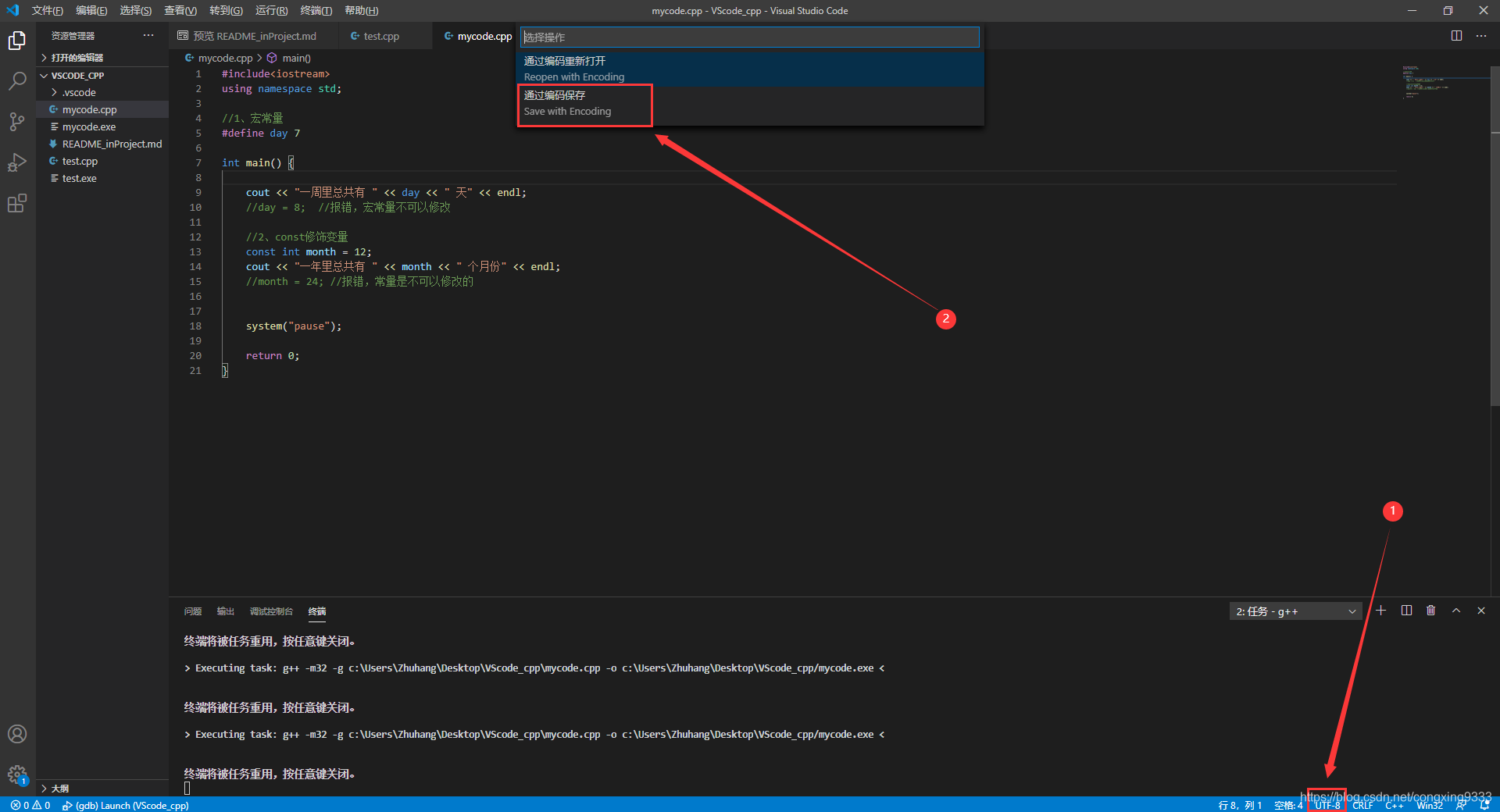Screen dimensions: 1500x812
Task: Choose Reopen with Encoding option
Action: coord(750,69)
